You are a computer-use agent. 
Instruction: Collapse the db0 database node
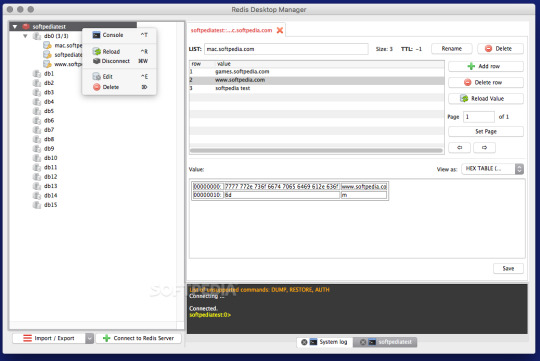[x=25, y=36]
